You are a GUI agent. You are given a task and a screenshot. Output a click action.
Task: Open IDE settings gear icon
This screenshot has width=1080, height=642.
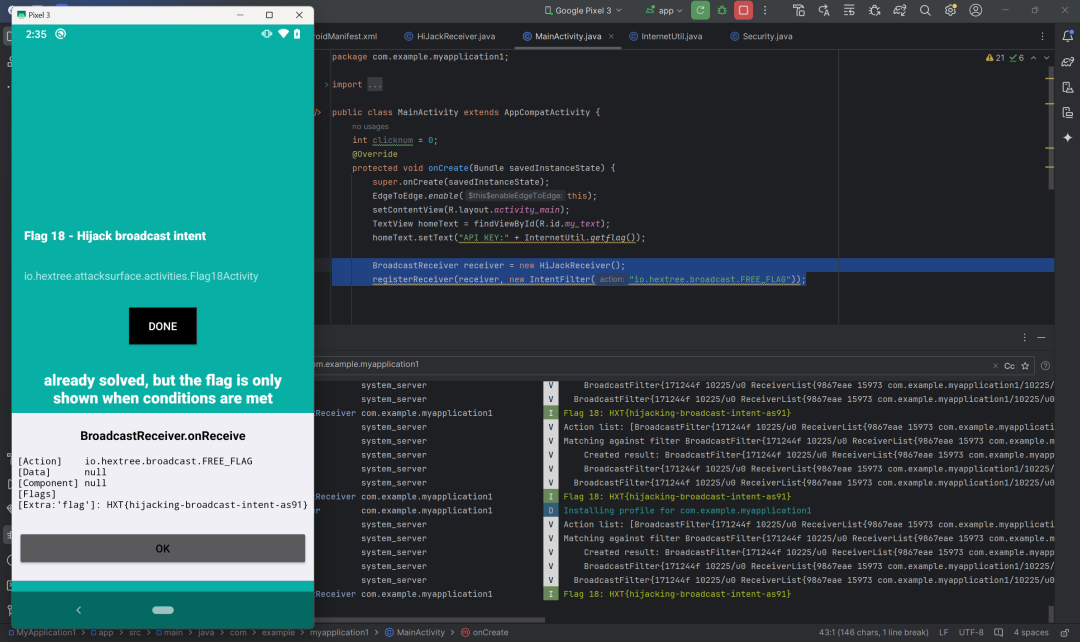click(x=950, y=10)
